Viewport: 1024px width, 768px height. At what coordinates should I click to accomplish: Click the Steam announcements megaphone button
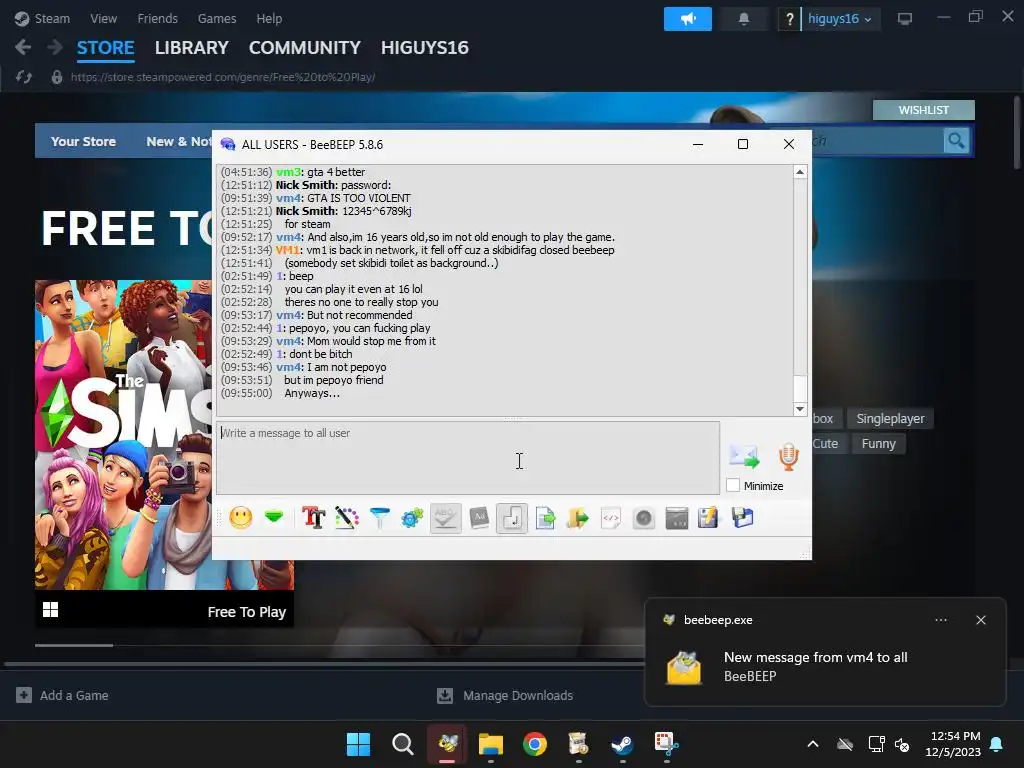pos(688,19)
